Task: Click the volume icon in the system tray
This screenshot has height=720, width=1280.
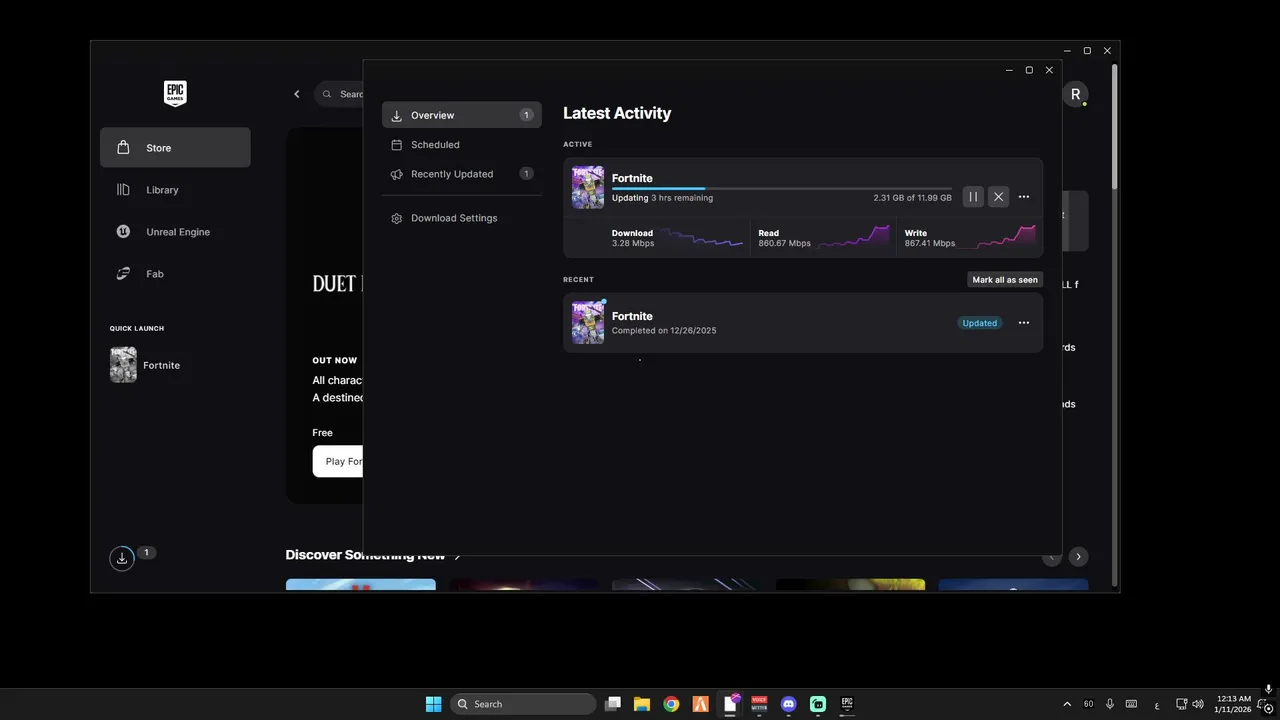Action: [1198, 704]
